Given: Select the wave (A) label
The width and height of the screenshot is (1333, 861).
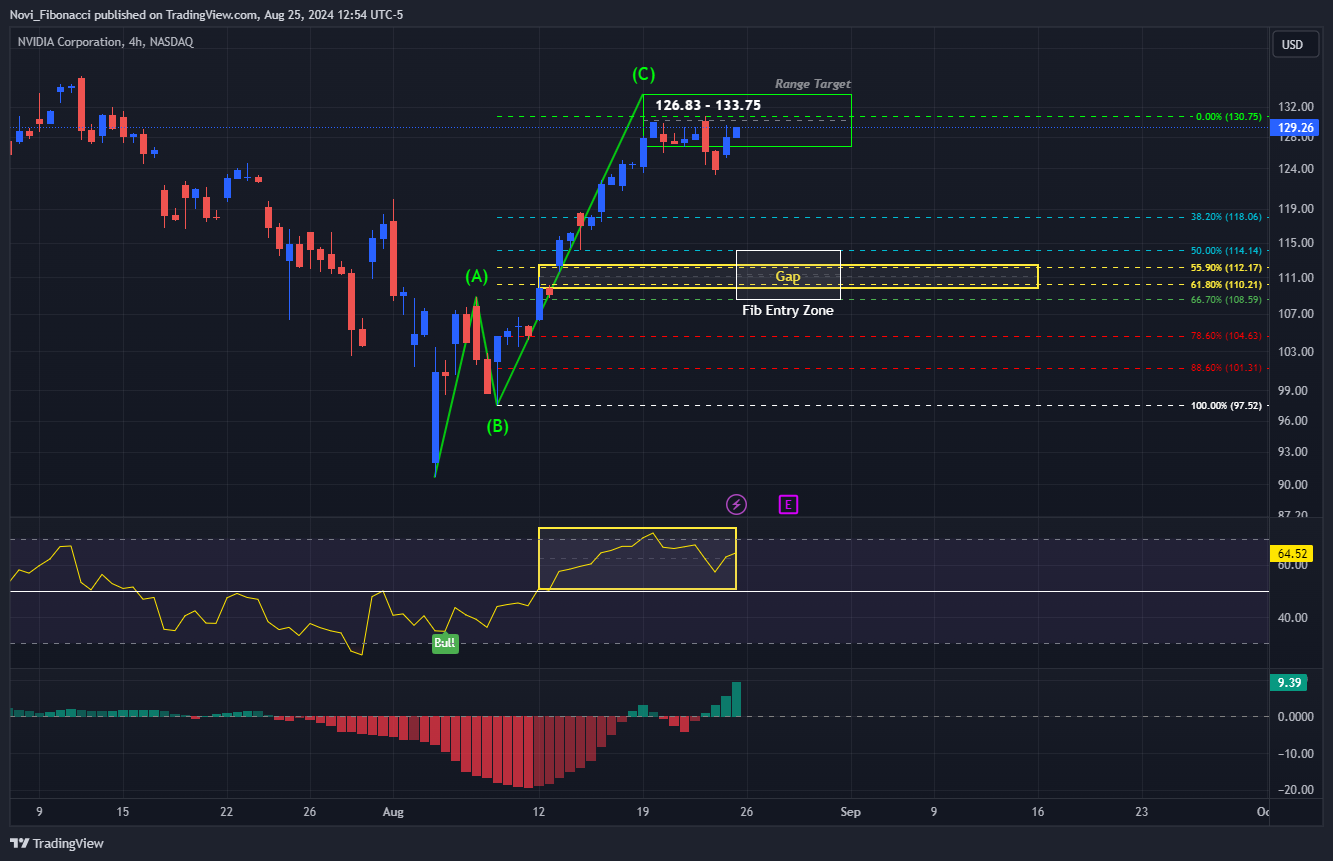Looking at the screenshot, I should (x=477, y=276).
